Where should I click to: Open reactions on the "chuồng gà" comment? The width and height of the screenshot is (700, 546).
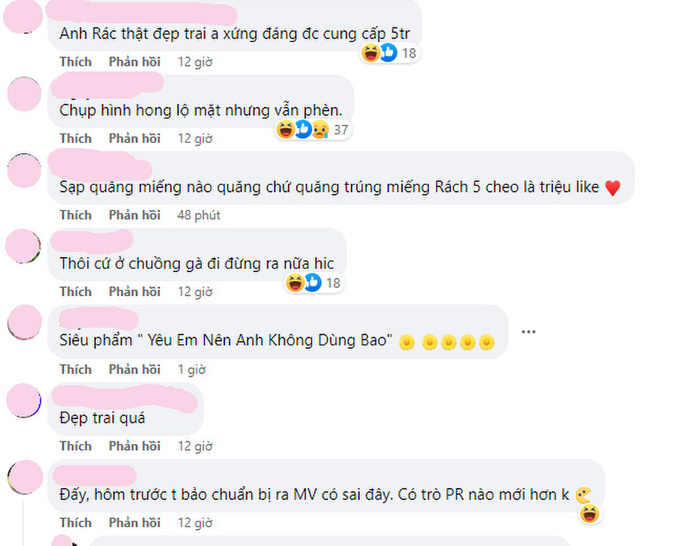coord(314,283)
